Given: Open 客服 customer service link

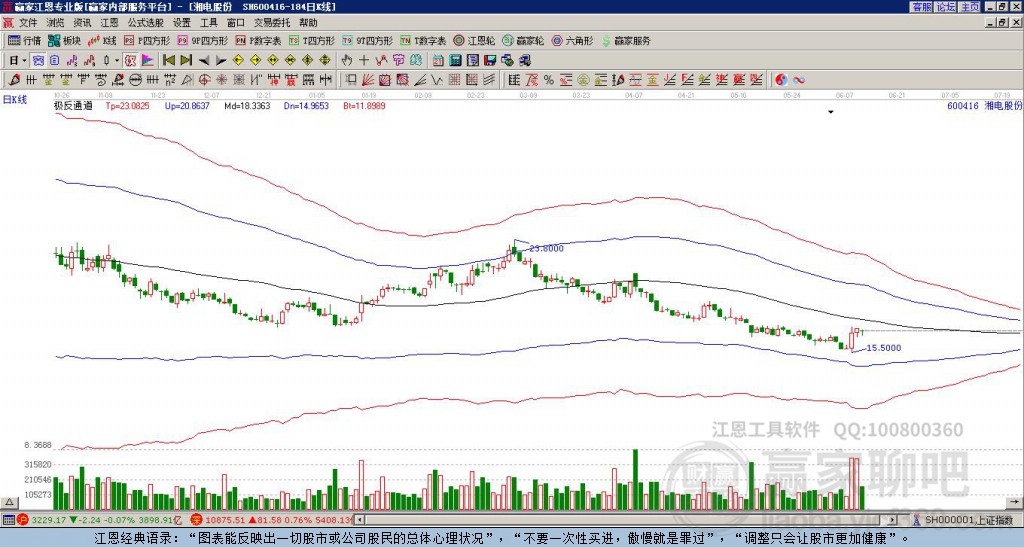Looking at the screenshot, I should 922,7.
